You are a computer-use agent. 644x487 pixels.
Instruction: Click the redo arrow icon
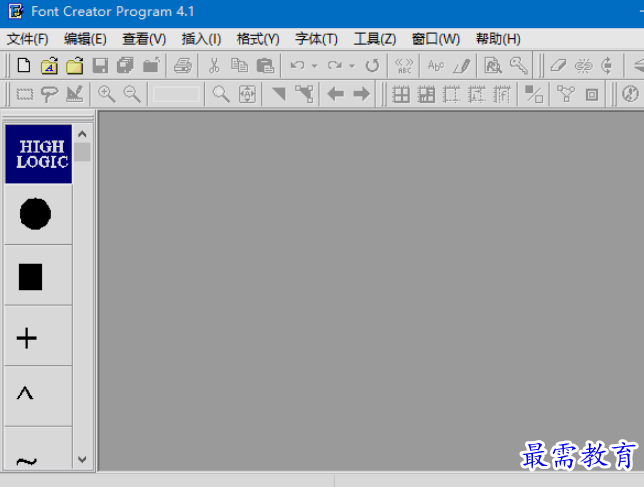[x=335, y=65]
